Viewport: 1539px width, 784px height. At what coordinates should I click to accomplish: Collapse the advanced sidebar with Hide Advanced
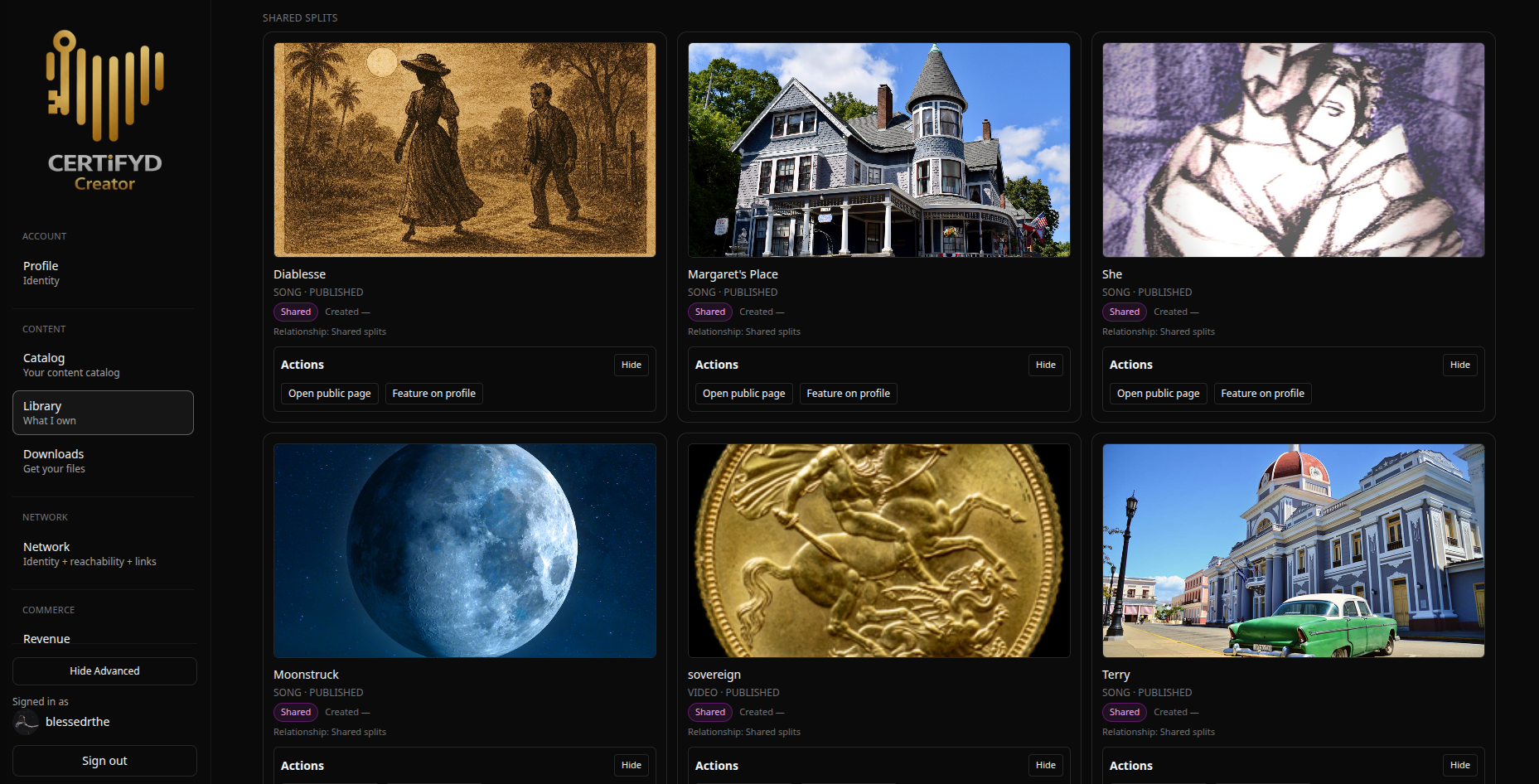(x=104, y=671)
